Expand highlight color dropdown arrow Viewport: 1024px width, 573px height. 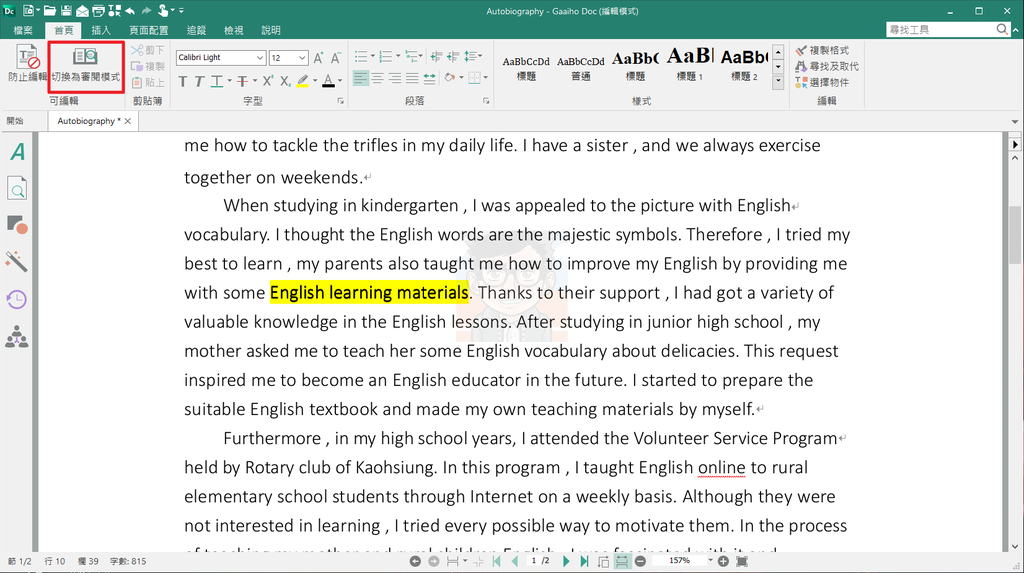click(x=315, y=81)
